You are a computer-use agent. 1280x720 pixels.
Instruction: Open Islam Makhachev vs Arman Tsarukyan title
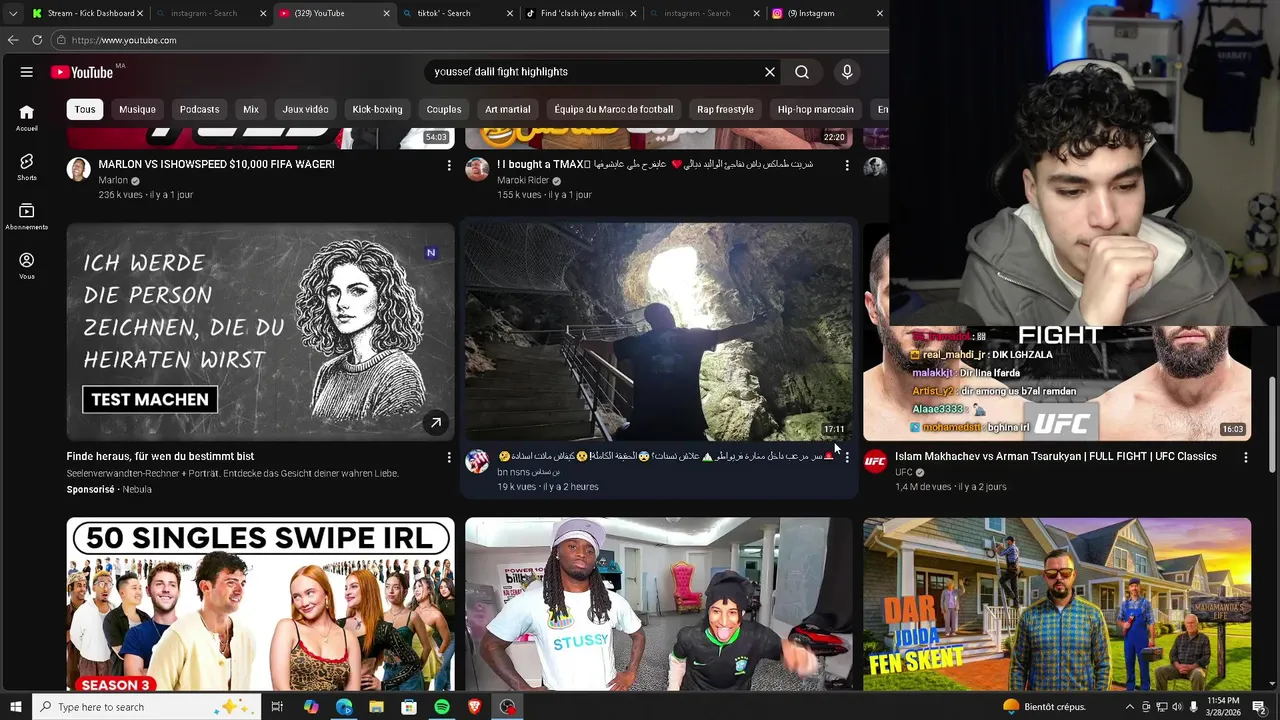(1056, 456)
